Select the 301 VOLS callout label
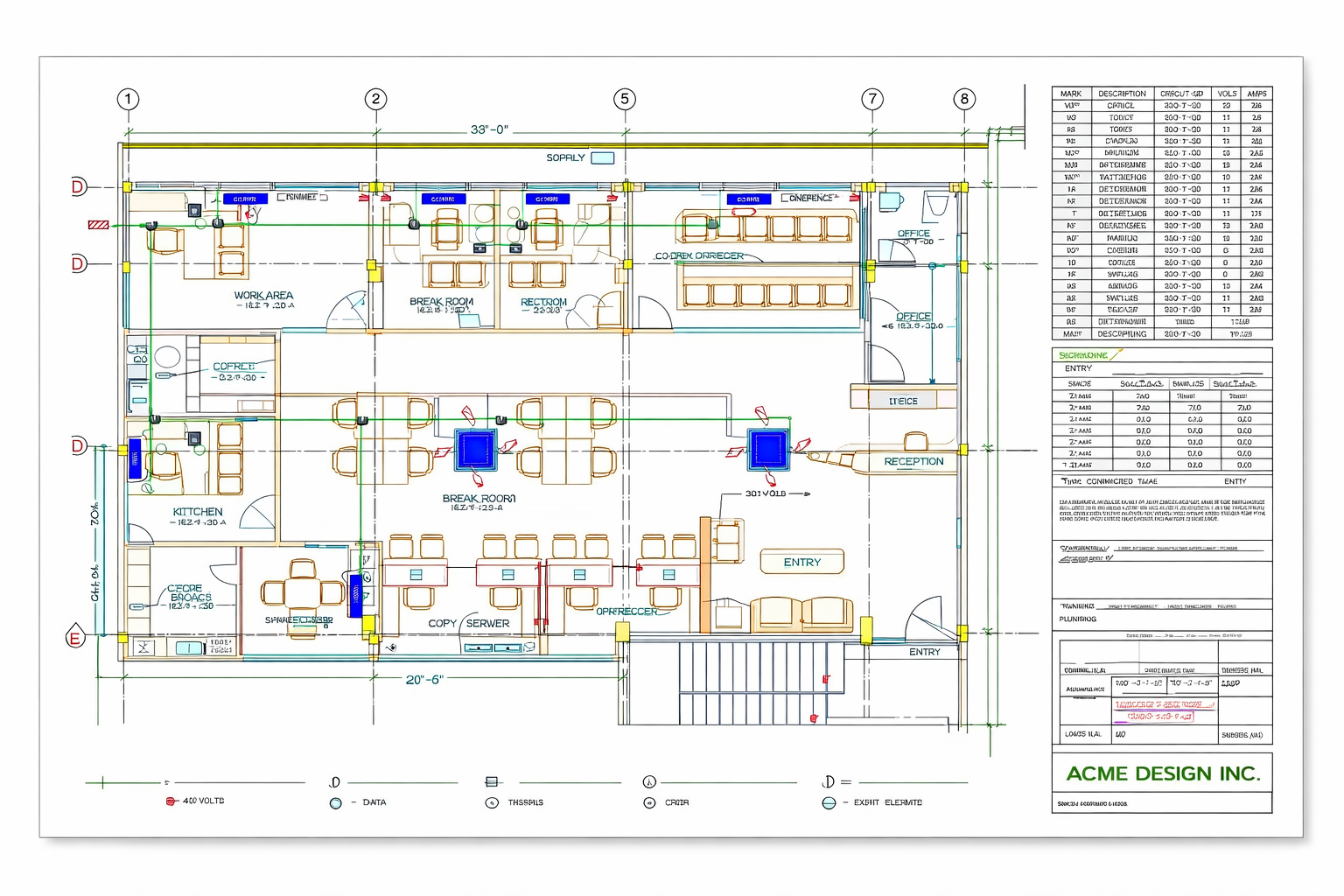1344x896 pixels. [765, 493]
